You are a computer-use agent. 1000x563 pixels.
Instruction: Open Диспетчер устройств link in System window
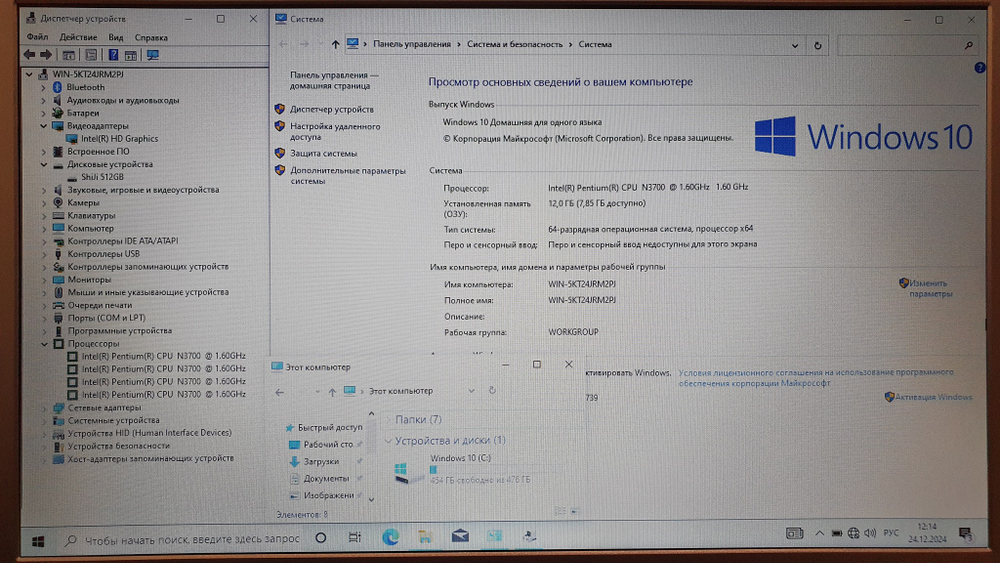[x=332, y=109]
